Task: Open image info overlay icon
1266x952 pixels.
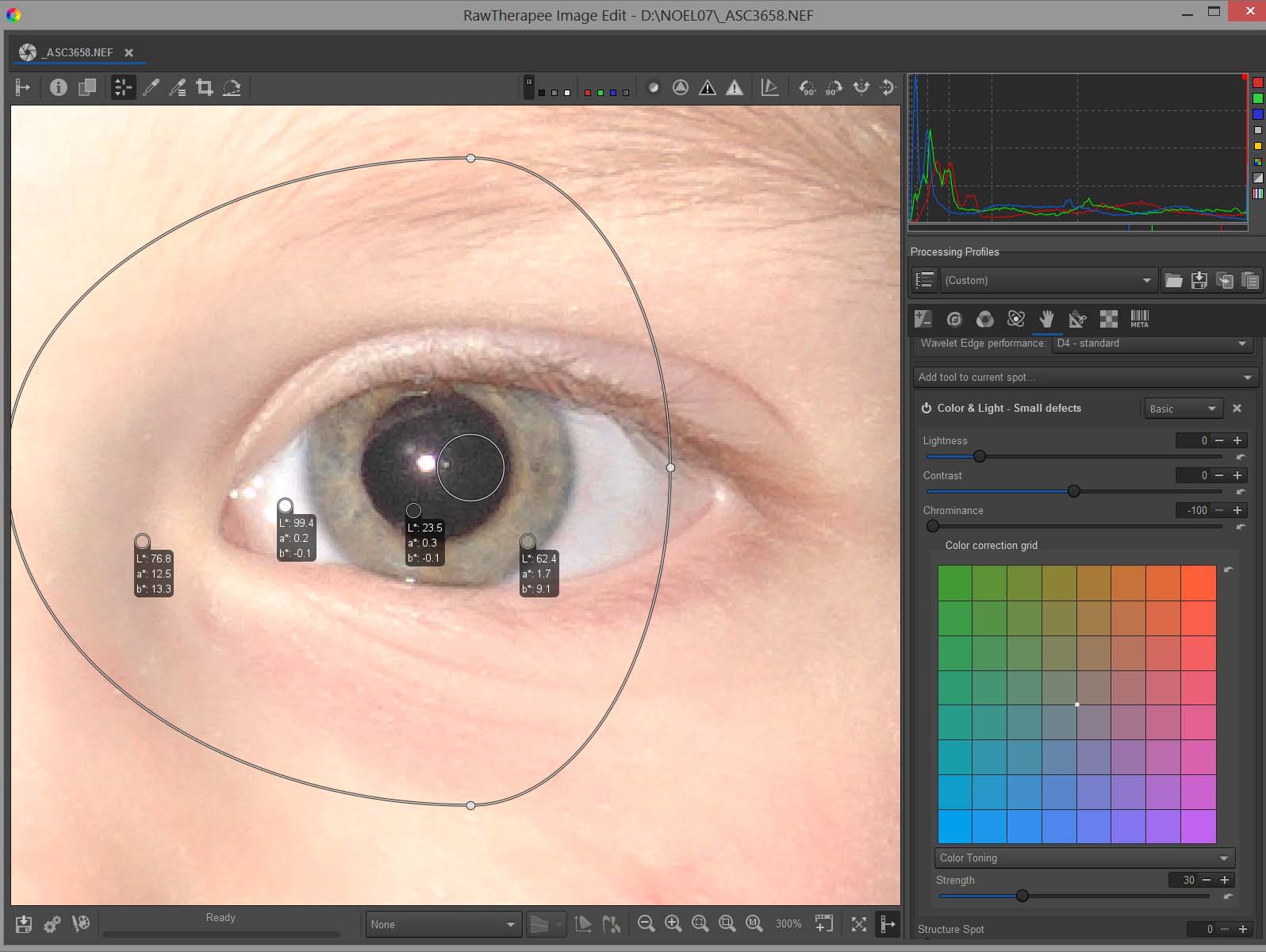Action: pos(58,87)
